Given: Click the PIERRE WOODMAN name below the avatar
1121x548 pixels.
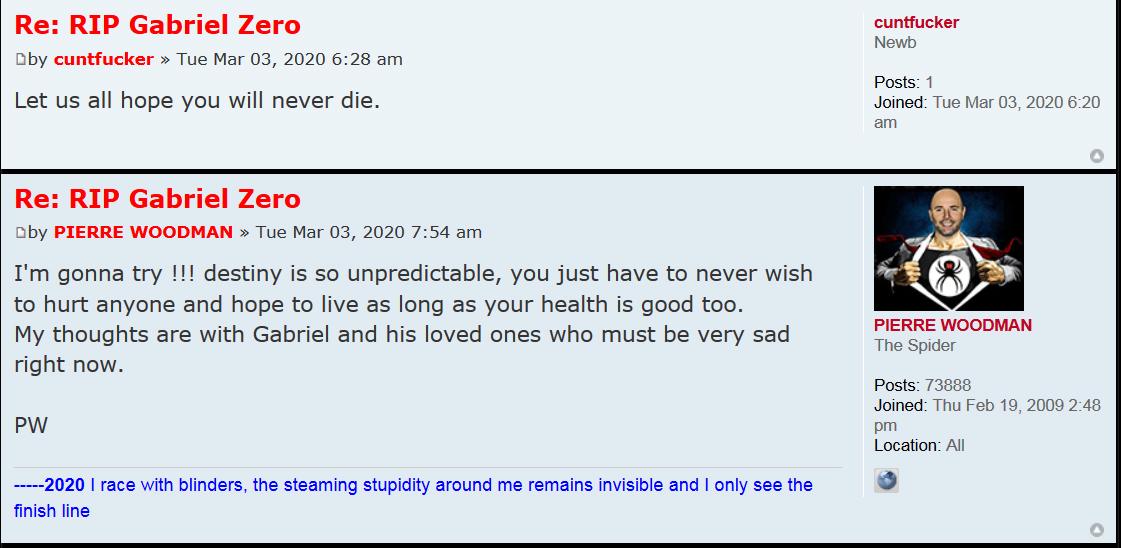Looking at the screenshot, I should [x=952, y=325].
